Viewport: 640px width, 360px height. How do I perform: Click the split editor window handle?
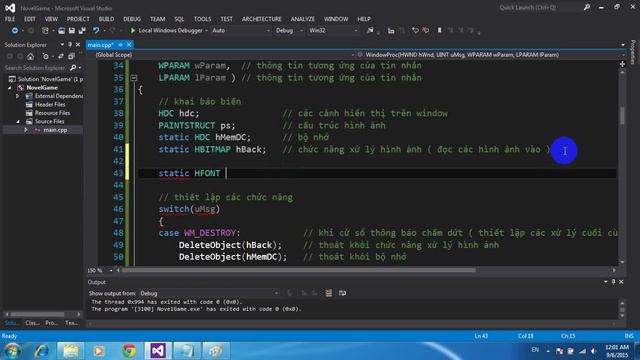click(x=622, y=64)
